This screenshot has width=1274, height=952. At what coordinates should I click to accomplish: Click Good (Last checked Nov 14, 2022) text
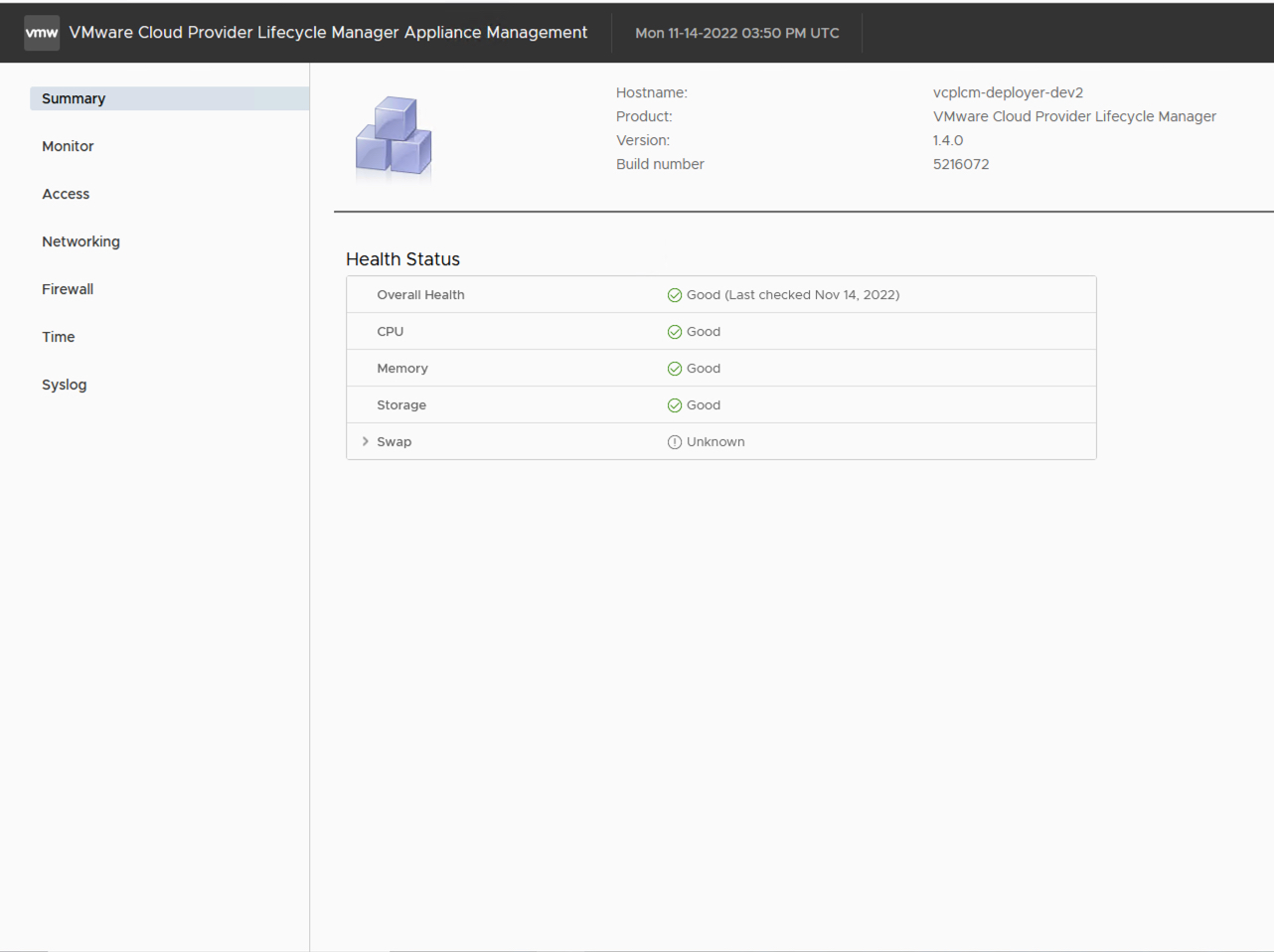pyautogui.click(x=793, y=295)
